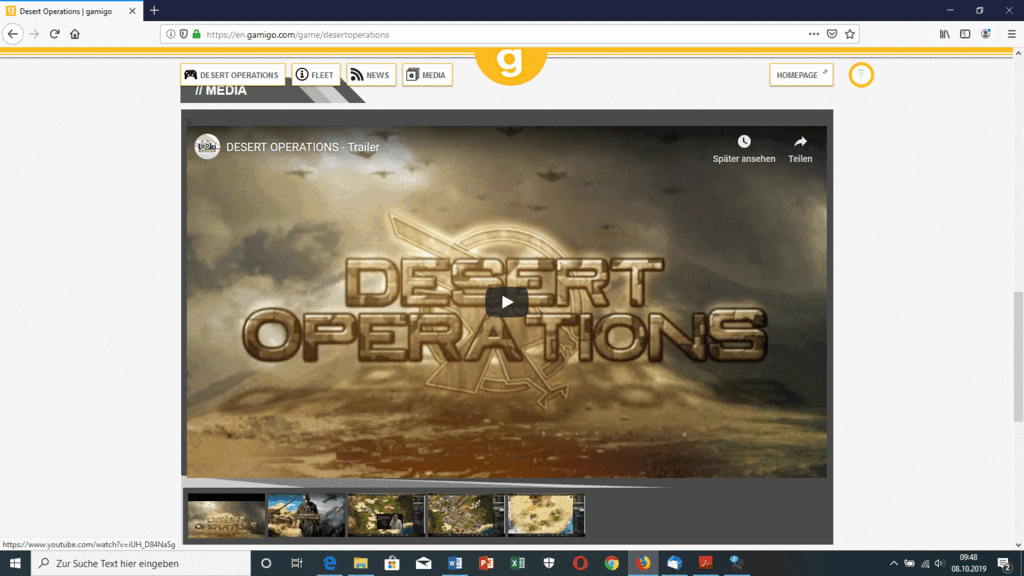Bookmark this page with the star

850,34
